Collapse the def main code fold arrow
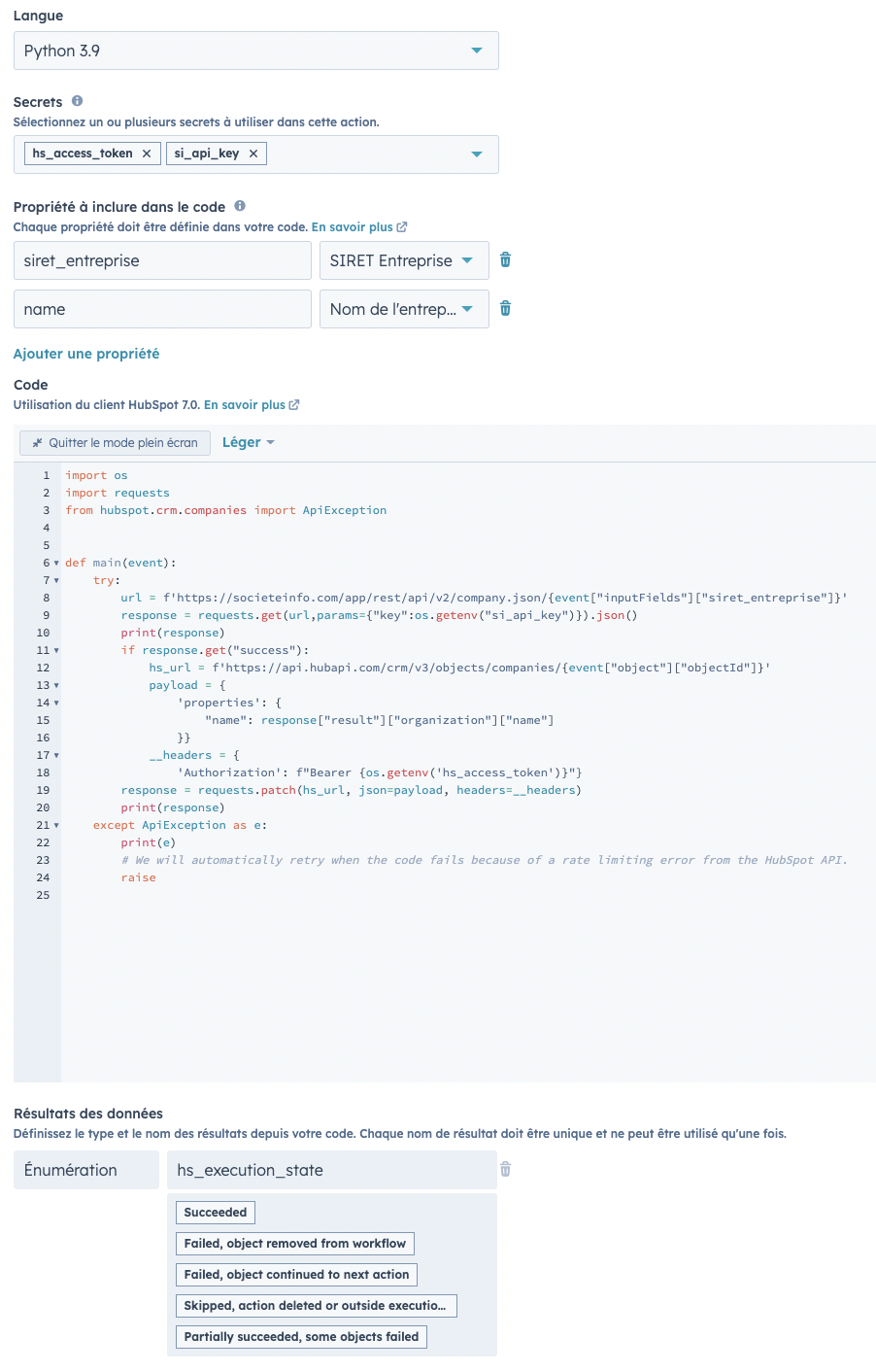The width and height of the screenshot is (876, 1372). point(56,563)
